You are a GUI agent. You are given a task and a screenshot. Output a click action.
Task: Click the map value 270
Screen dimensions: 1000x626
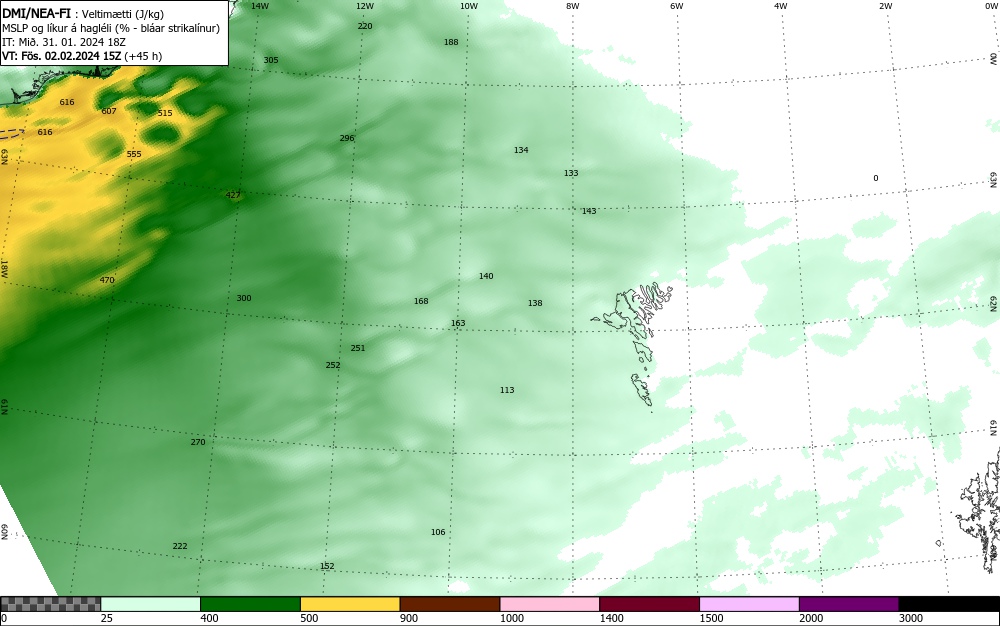pos(198,442)
